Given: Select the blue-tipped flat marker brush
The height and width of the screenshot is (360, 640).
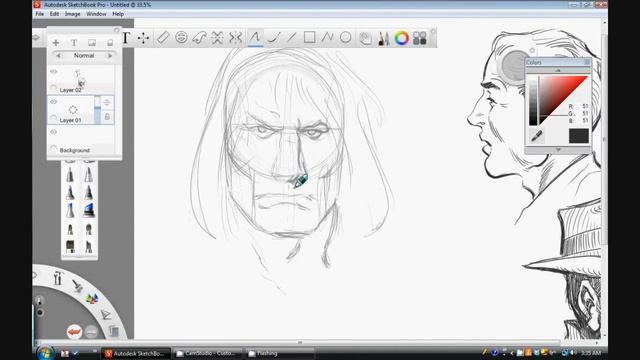Looking at the screenshot, I should pyautogui.click(x=89, y=210).
